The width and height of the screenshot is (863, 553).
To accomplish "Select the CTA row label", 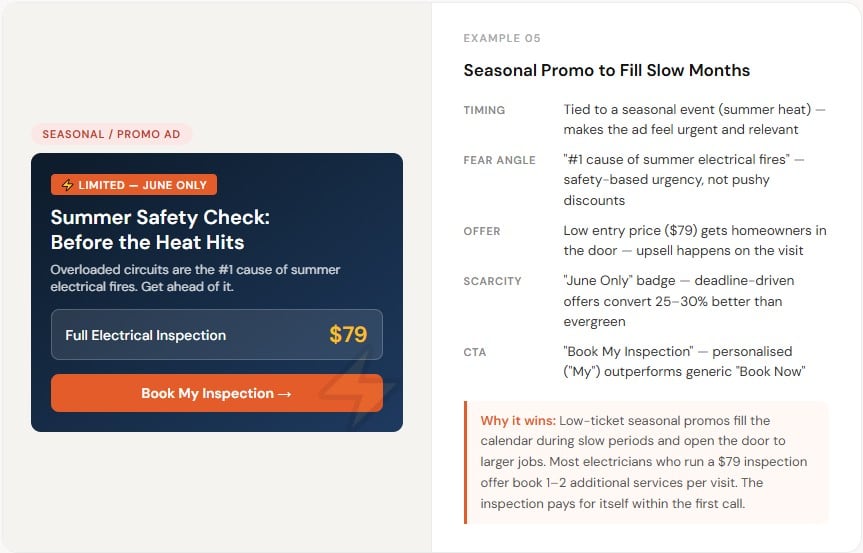I will (474, 352).
